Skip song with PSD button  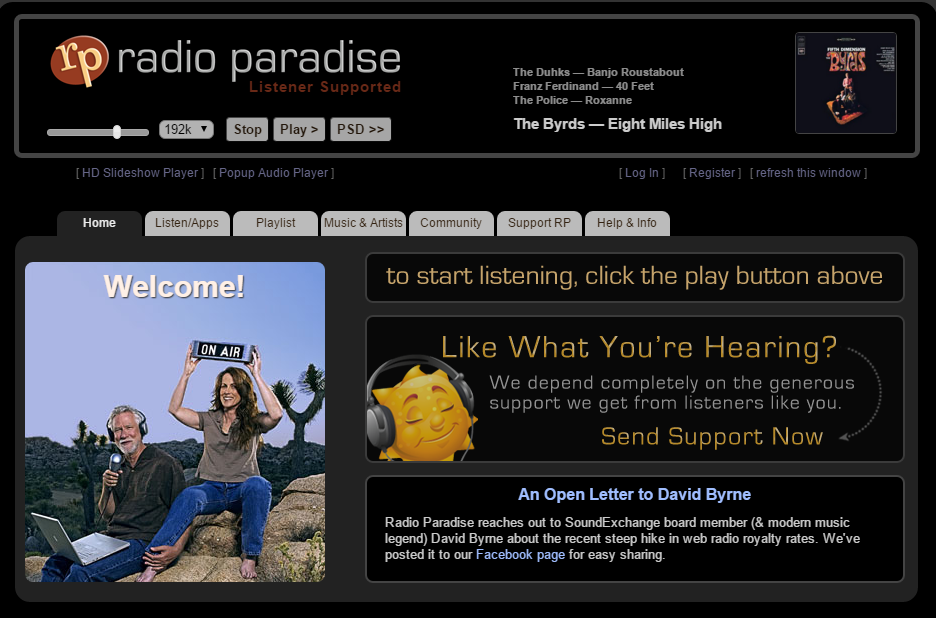361,130
